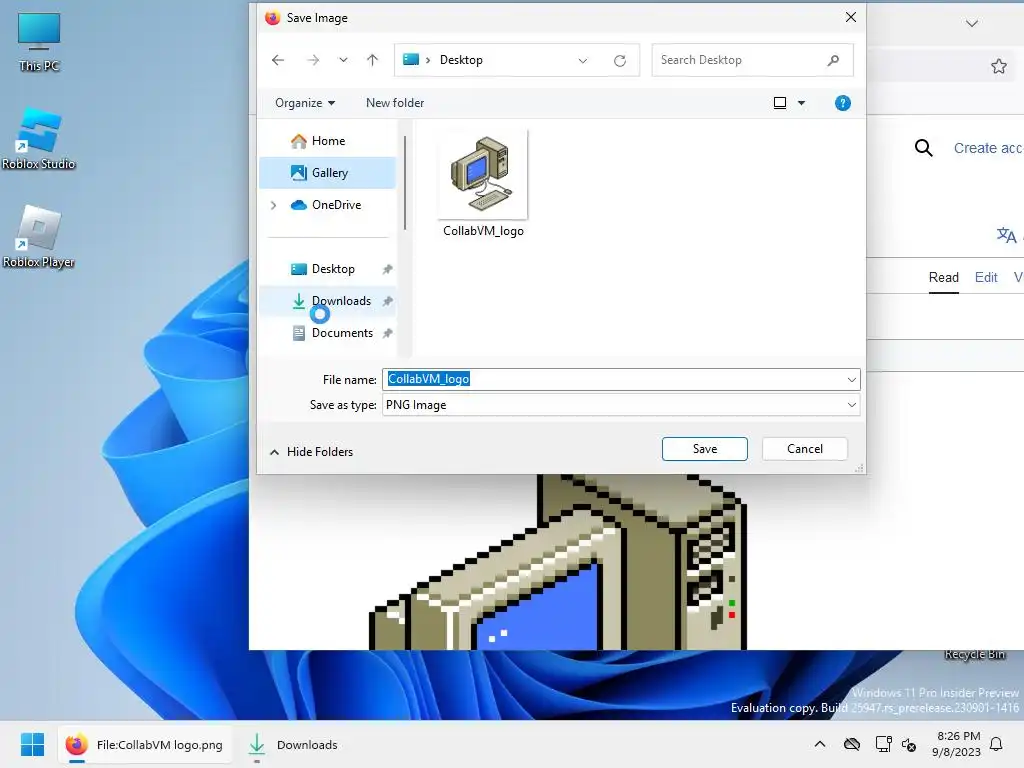Click the navigation pane scrollbar
Screen dimensions: 1024x768
405,183
